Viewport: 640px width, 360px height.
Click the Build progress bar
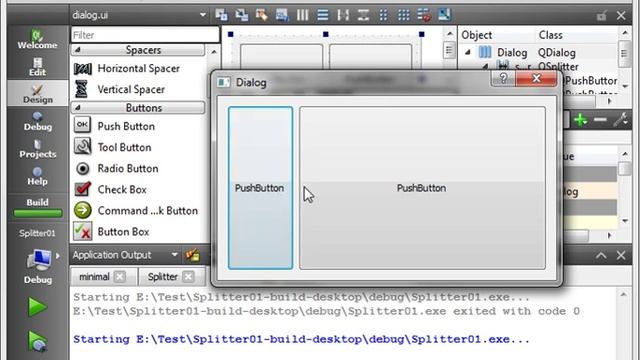pos(38,213)
